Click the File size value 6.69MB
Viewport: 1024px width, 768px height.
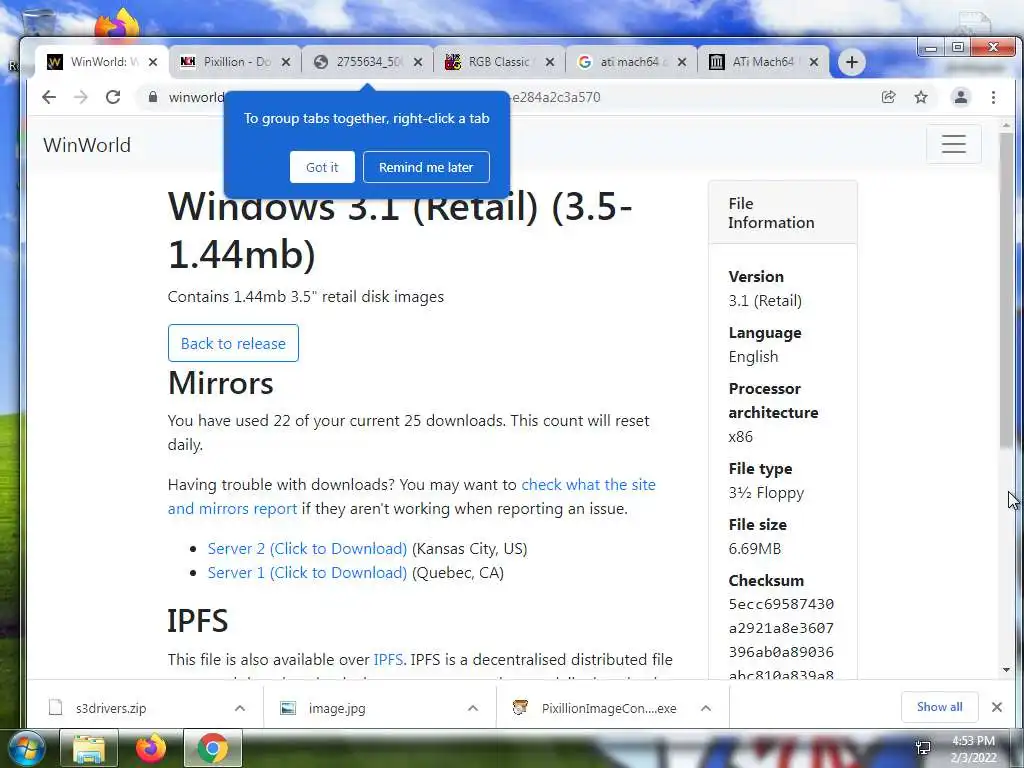tap(754, 549)
